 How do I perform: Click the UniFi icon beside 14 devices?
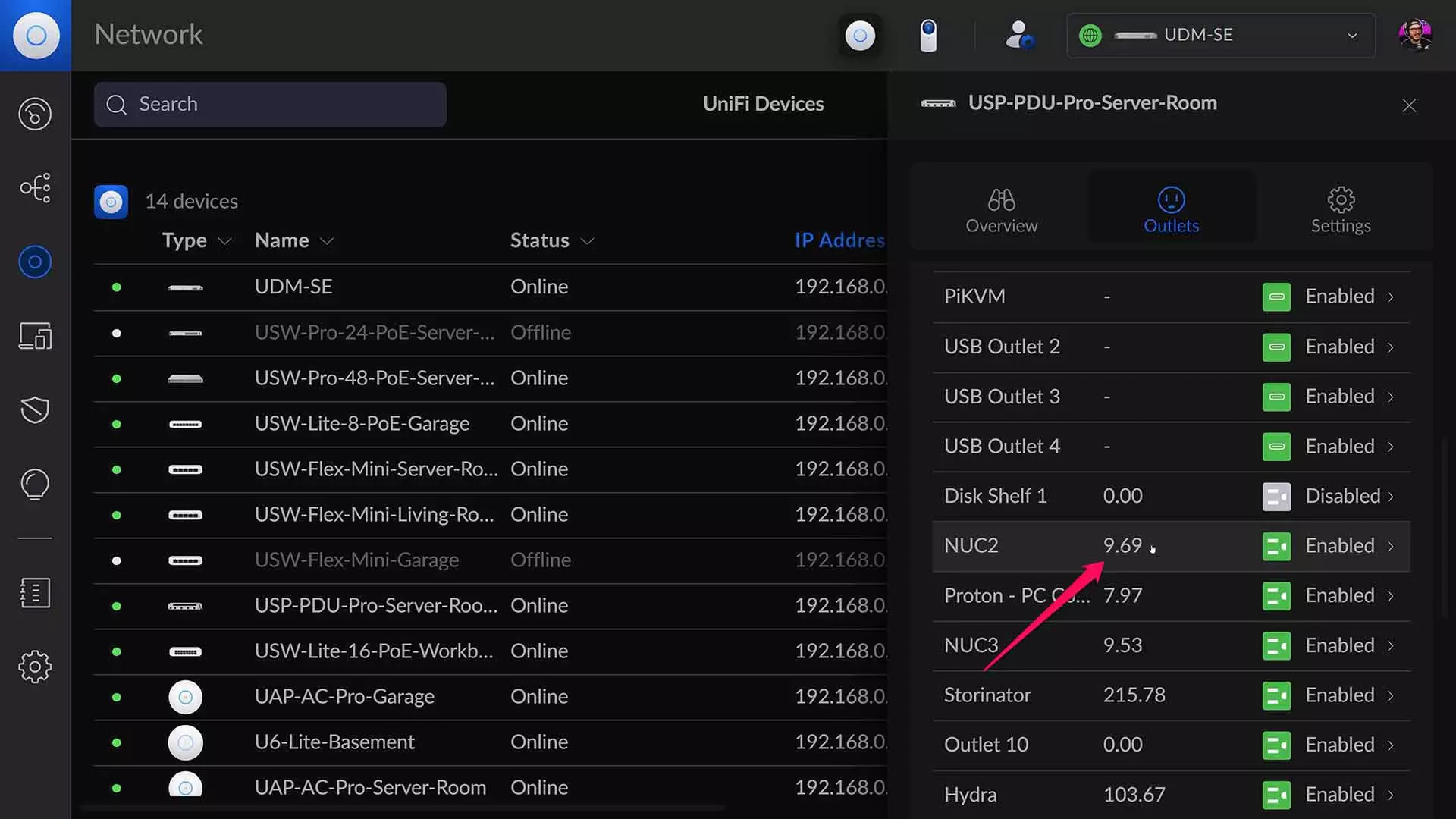coord(111,202)
